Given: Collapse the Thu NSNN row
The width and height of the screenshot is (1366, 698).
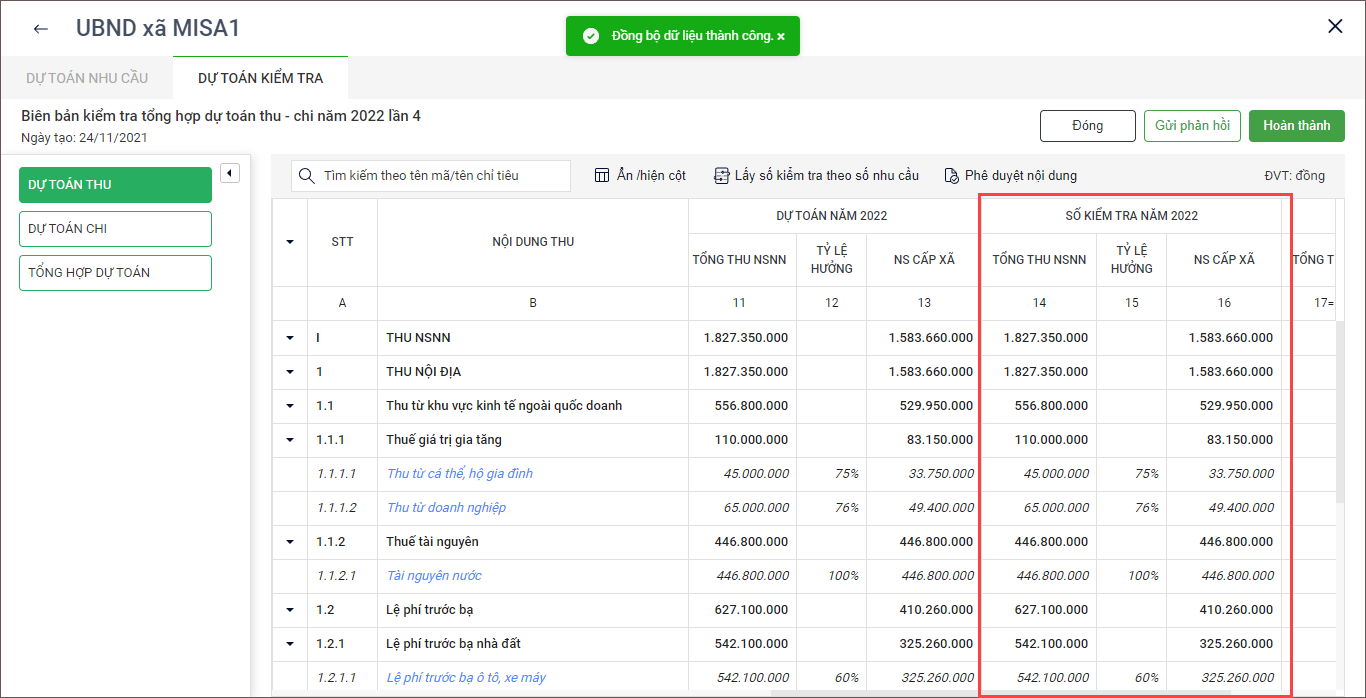Looking at the screenshot, I should point(290,338).
